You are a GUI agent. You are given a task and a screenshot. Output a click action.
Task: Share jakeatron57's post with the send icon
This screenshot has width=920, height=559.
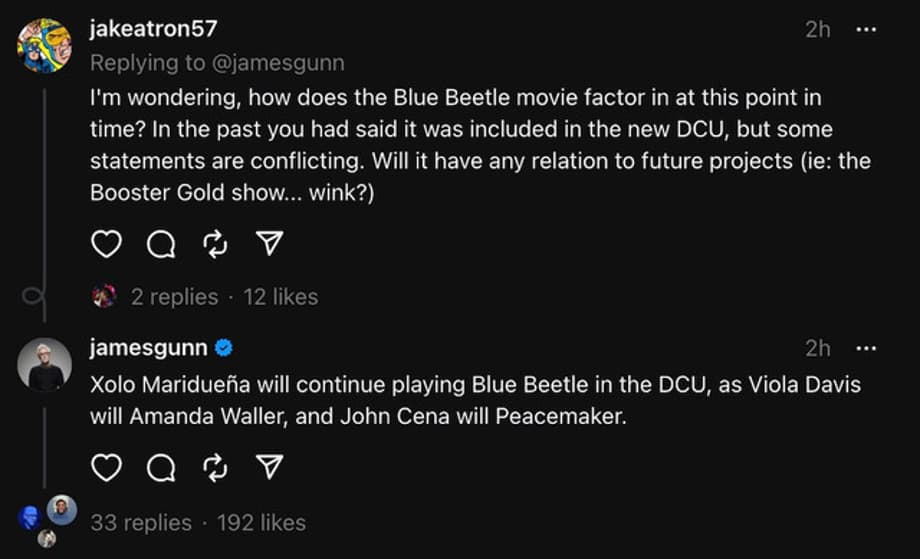(x=269, y=245)
